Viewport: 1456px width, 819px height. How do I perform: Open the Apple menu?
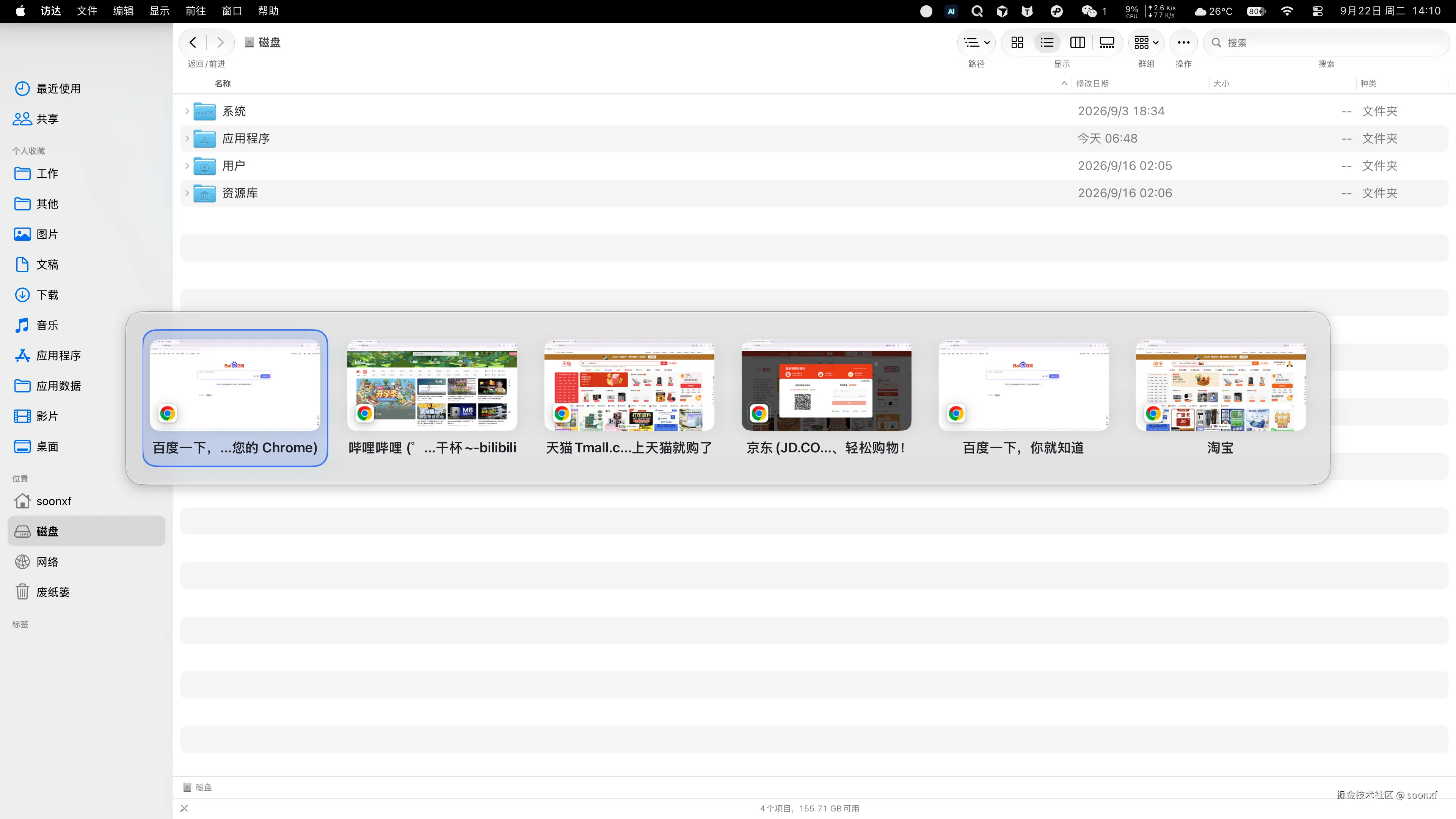pyautogui.click(x=20, y=11)
